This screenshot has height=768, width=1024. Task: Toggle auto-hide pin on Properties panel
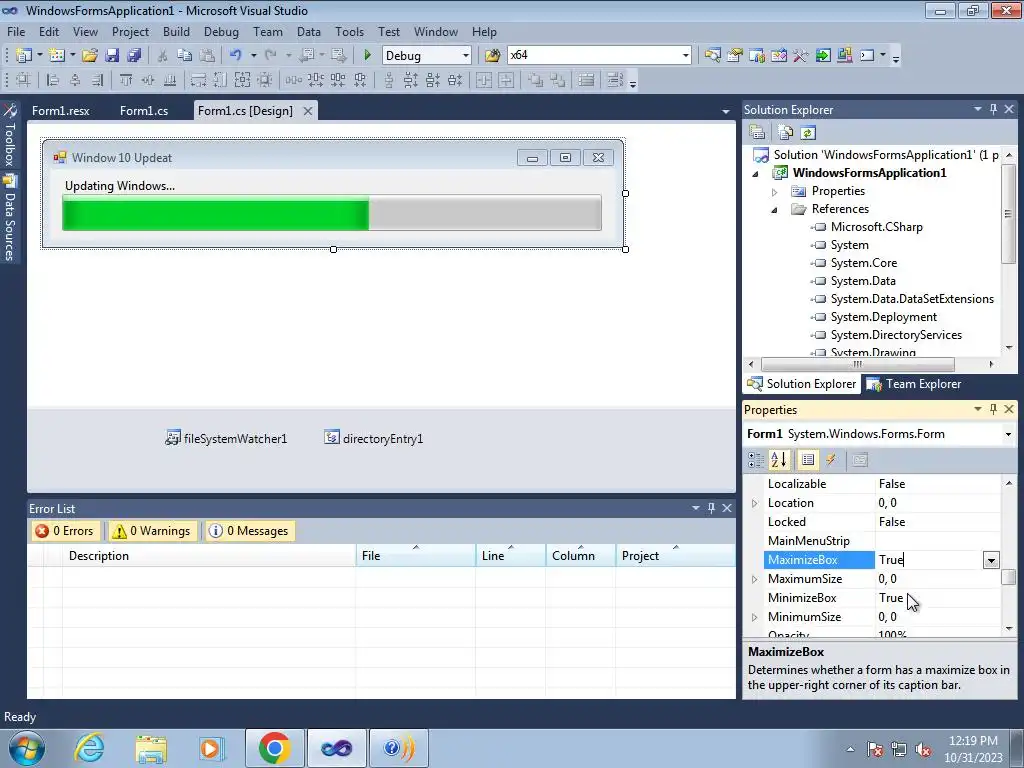tap(993, 409)
